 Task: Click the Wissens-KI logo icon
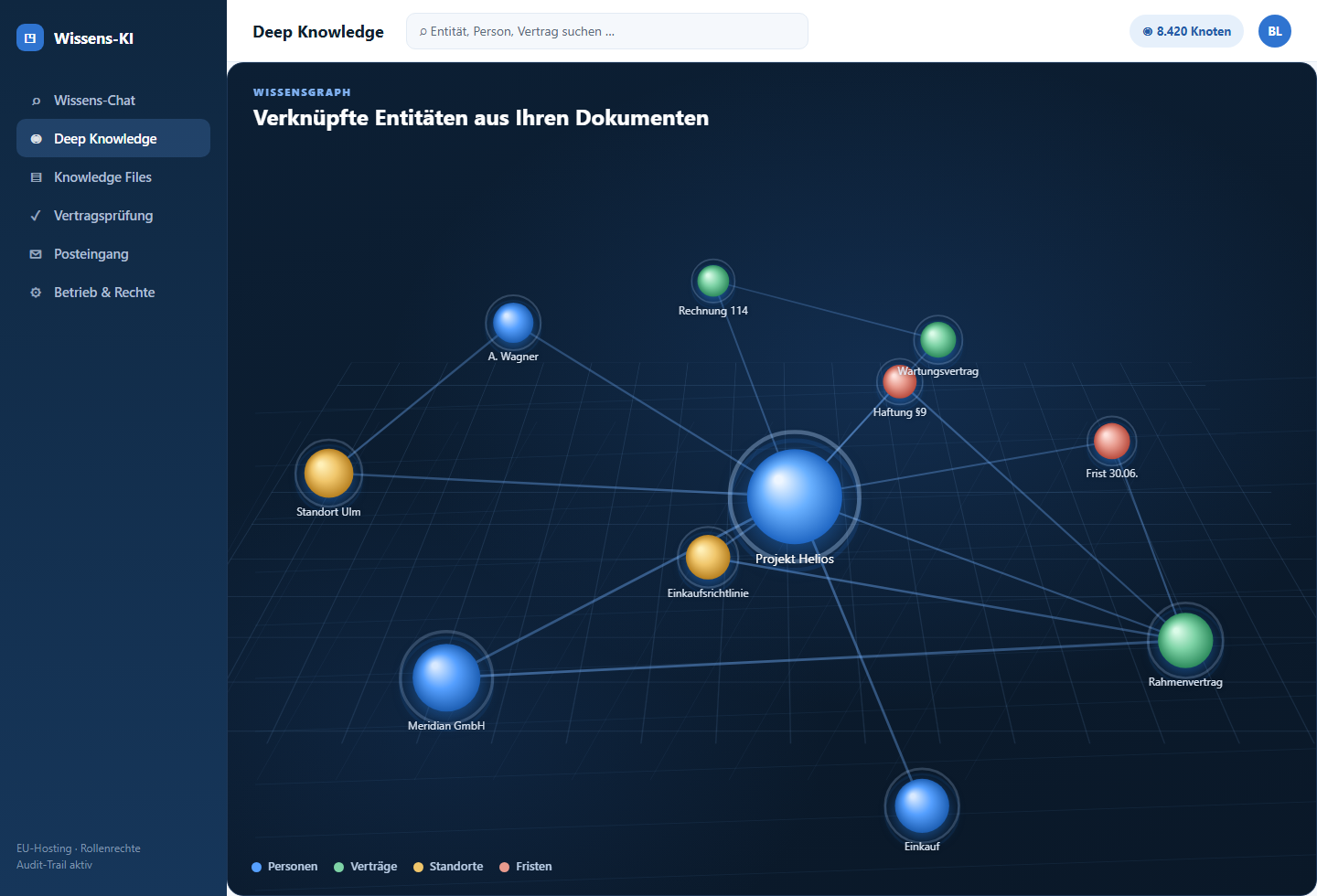[x=30, y=37]
